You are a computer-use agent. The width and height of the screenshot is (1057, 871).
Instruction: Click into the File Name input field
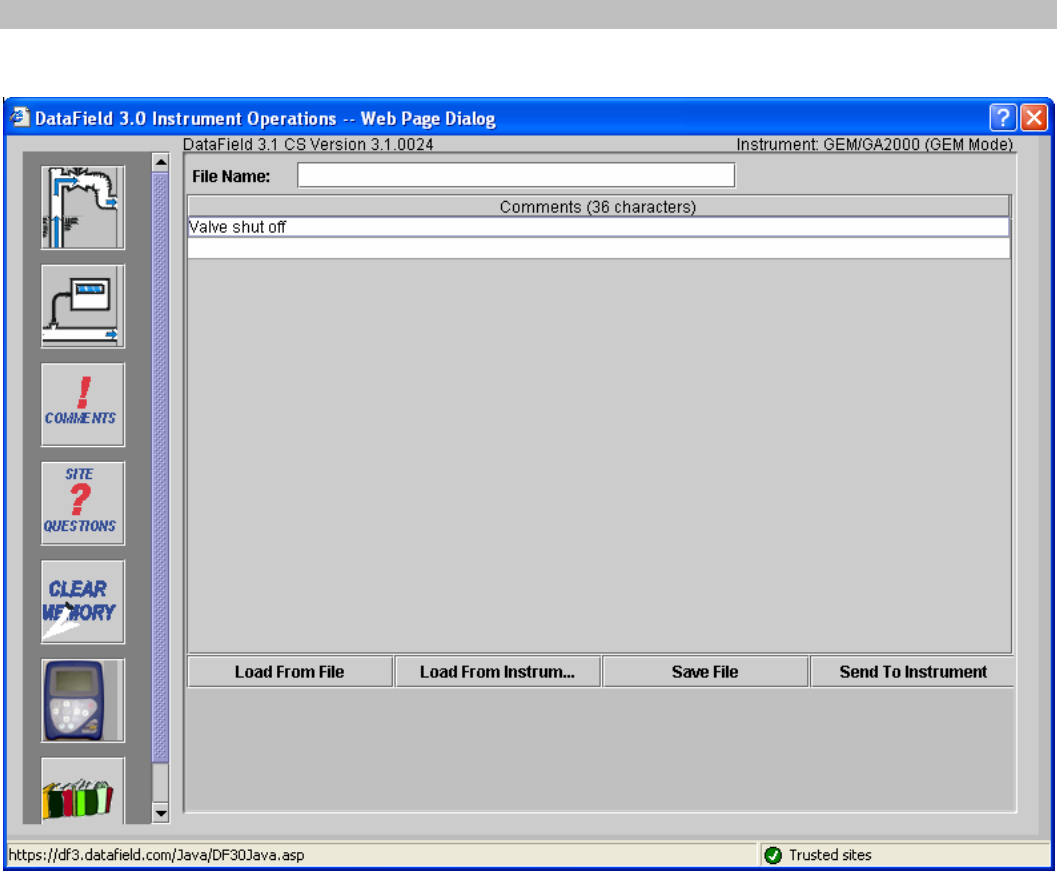tap(516, 175)
